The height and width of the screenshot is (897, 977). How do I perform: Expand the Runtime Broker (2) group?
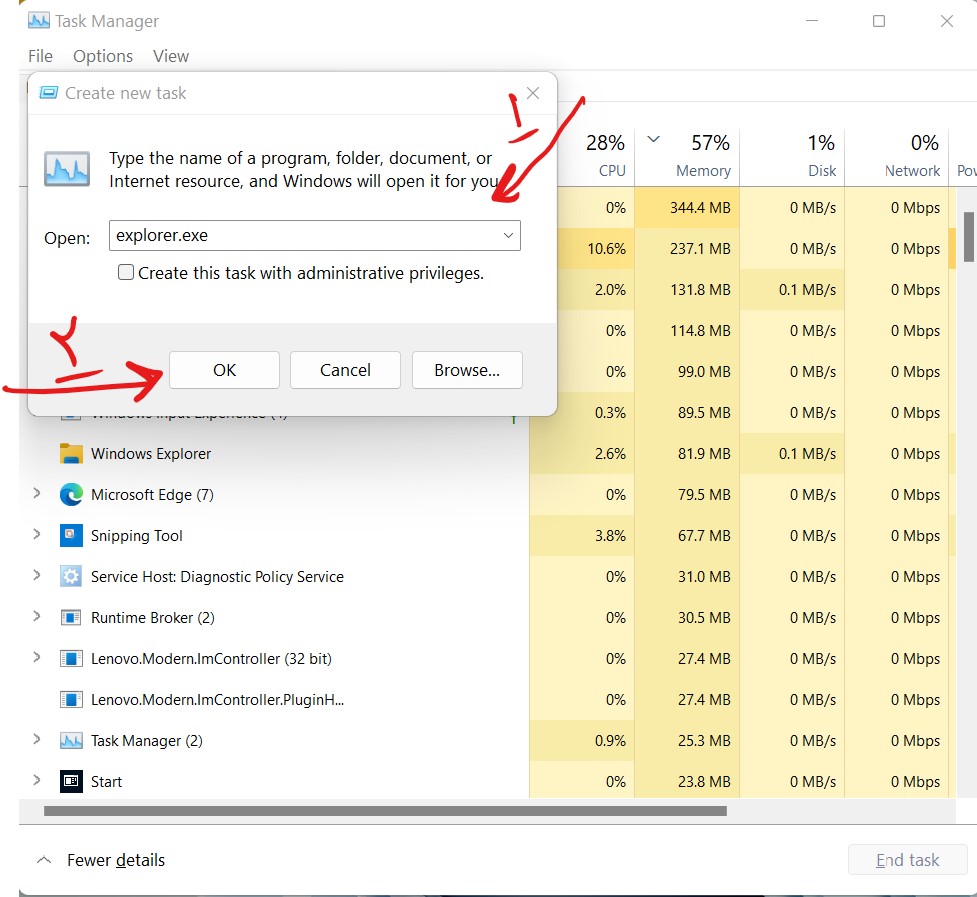[37, 617]
